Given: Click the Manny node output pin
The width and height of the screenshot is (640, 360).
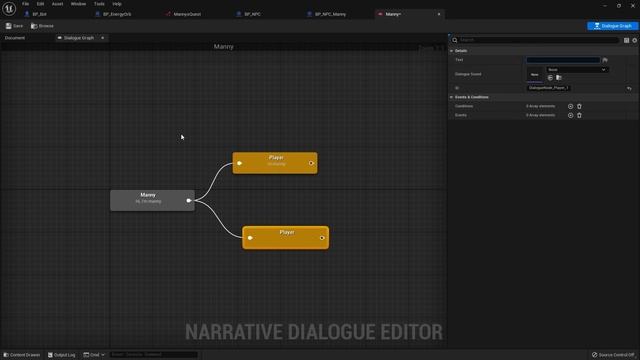Looking at the screenshot, I should click(x=189, y=200).
